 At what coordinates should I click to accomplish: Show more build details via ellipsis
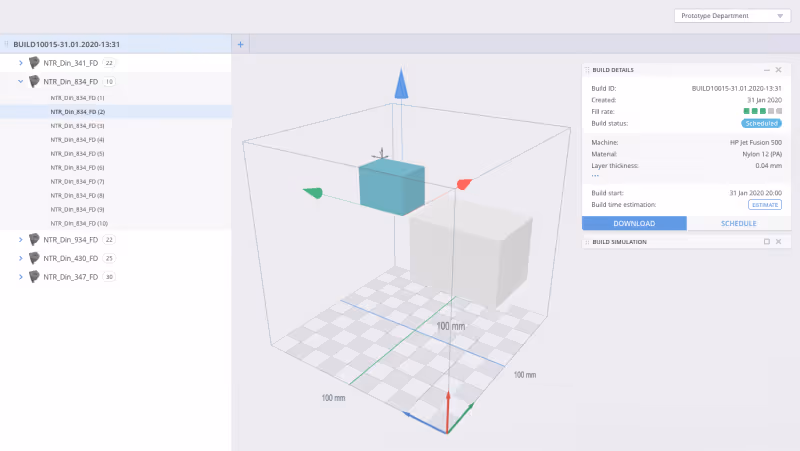[595, 176]
